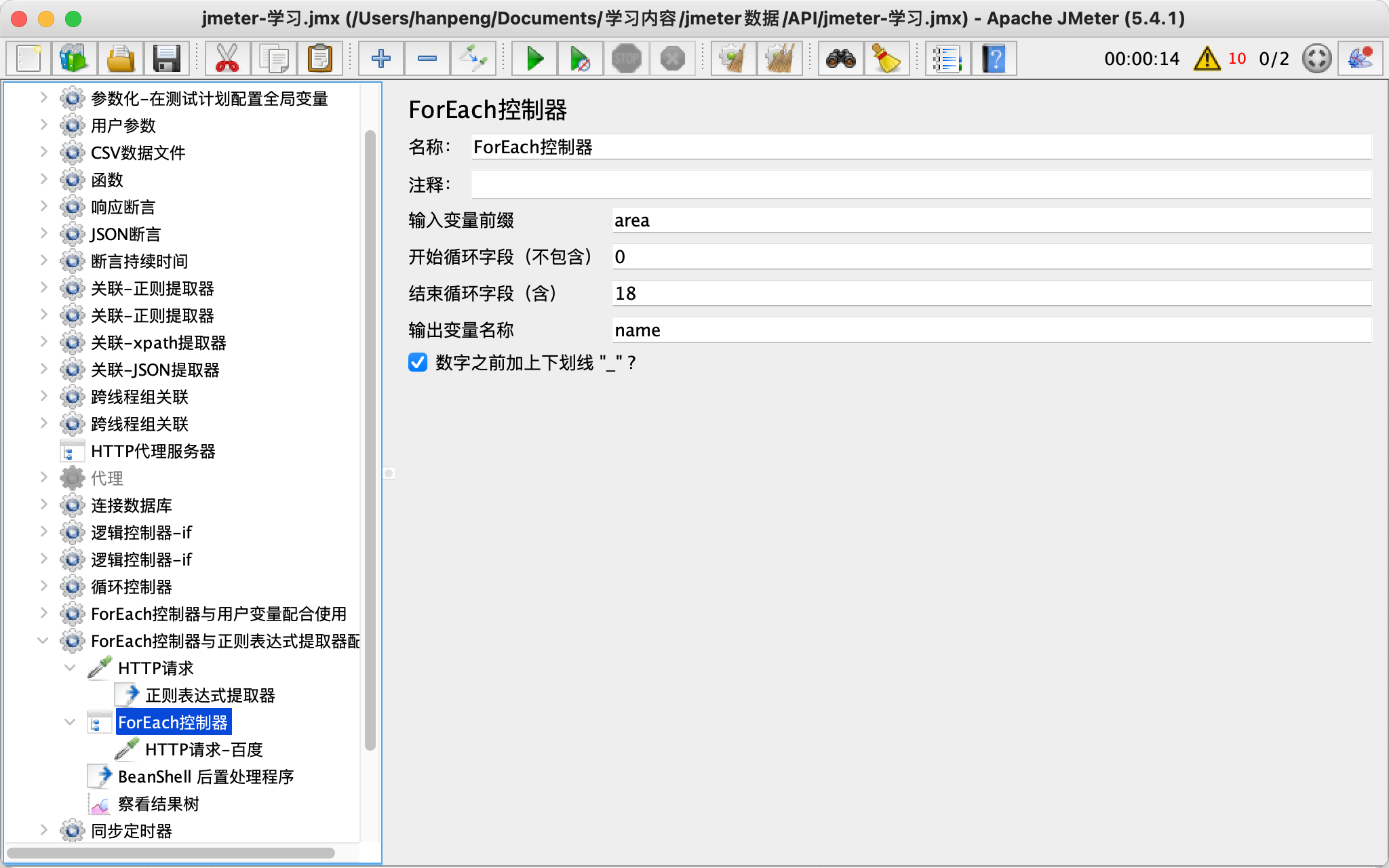
Task: Click the green Start test button
Action: tap(534, 59)
